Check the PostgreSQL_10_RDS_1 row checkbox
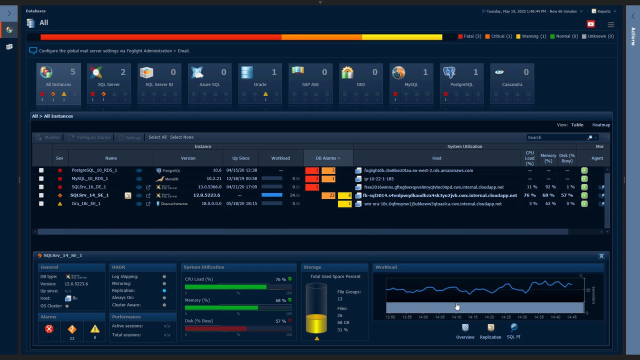This screenshot has height=360, width=640. point(41,170)
